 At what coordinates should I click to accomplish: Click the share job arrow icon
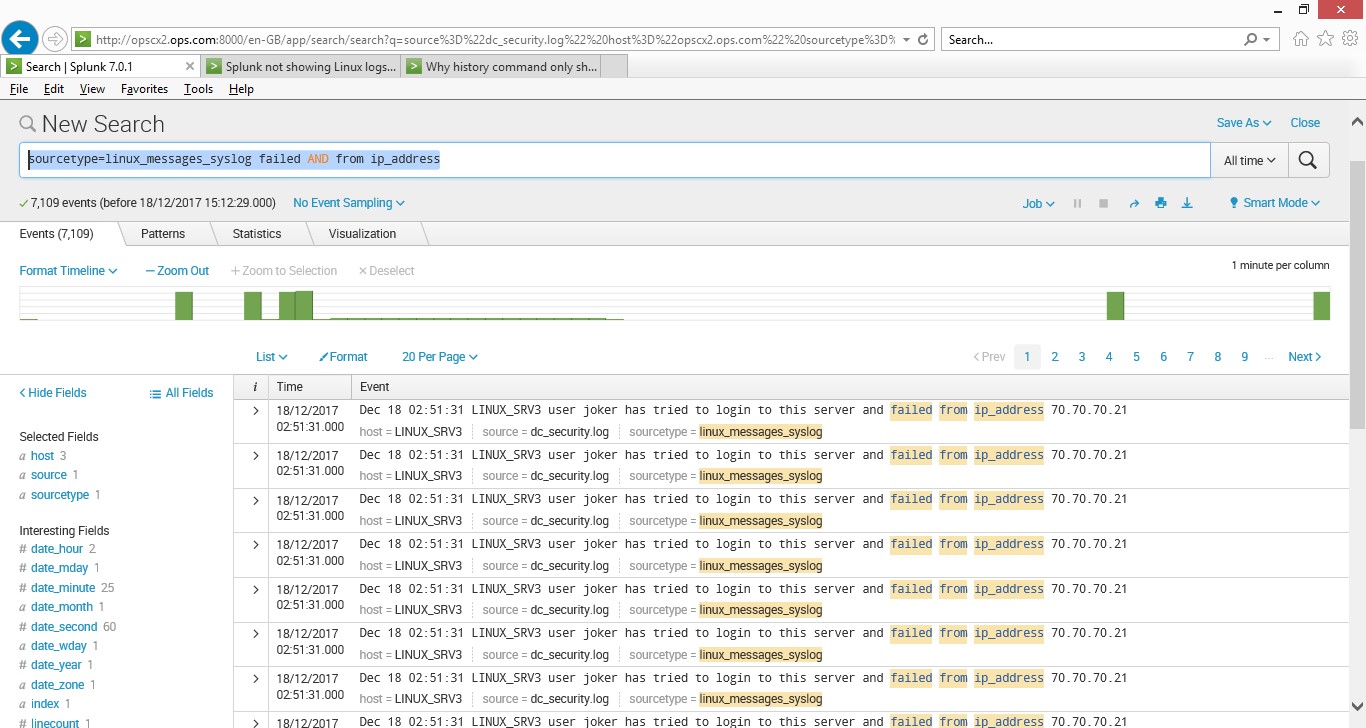tap(1134, 203)
